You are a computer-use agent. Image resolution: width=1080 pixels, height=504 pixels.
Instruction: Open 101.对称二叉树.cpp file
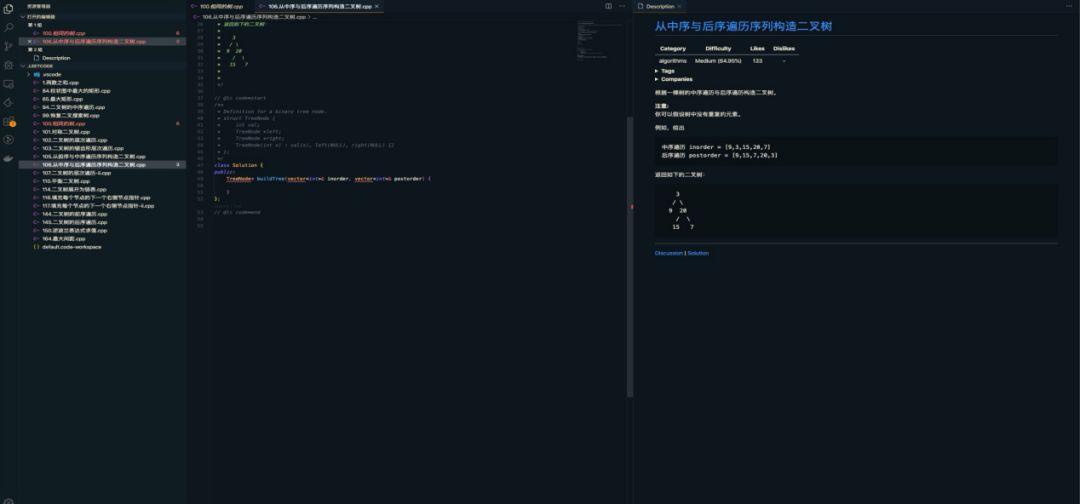tap(65, 132)
